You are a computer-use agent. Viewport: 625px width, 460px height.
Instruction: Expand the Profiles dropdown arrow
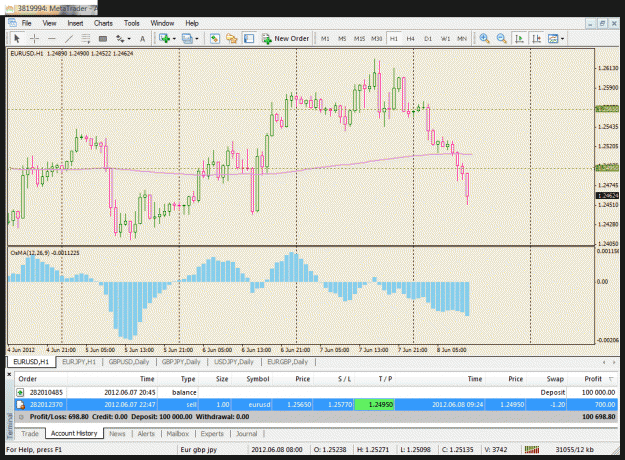coord(197,39)
